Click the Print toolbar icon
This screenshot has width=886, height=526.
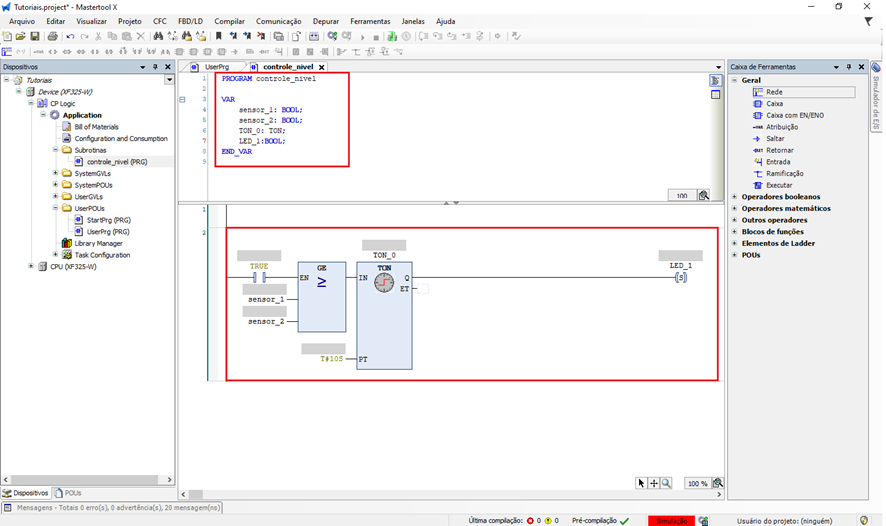click(51, 37)
